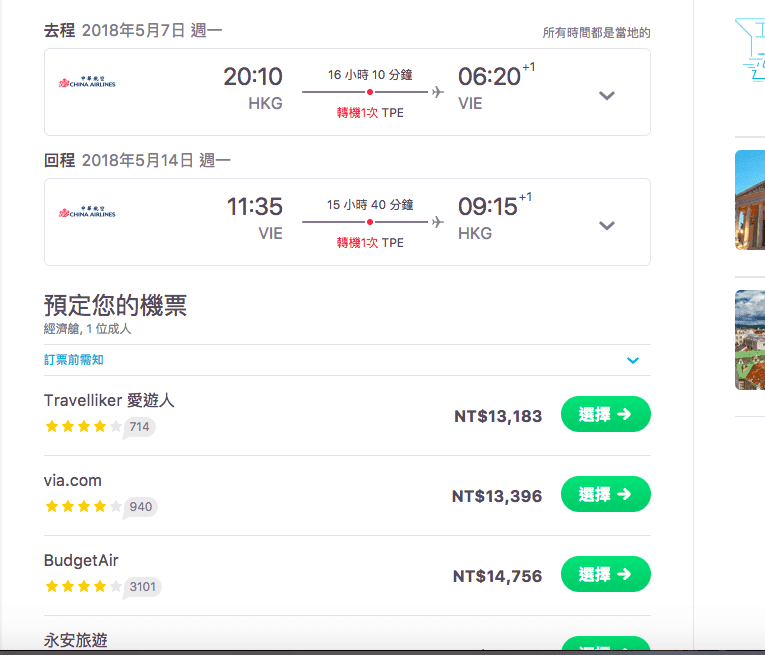Click China Airlines logo on return flight
Screen dimensions: 765x655
87,212
